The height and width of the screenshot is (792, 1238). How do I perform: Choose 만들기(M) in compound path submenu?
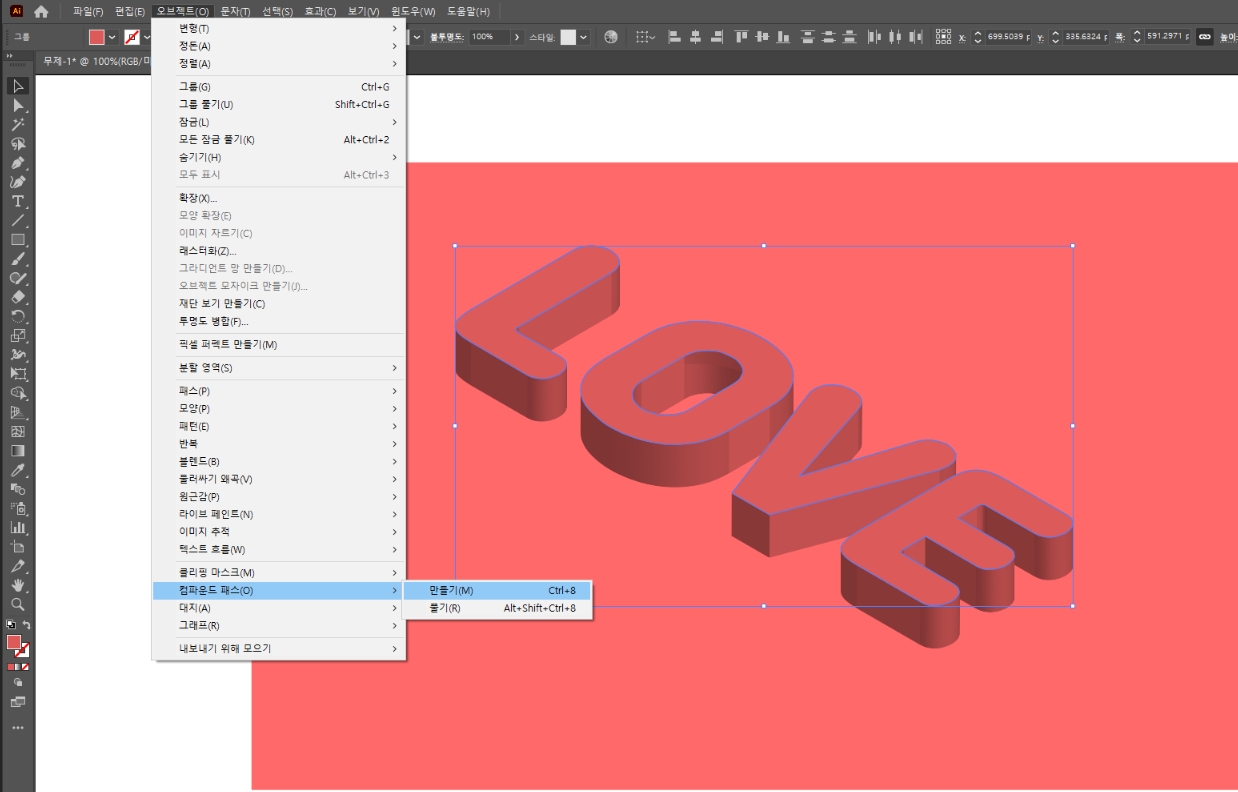pyautogui.click(x=498, y=590)
